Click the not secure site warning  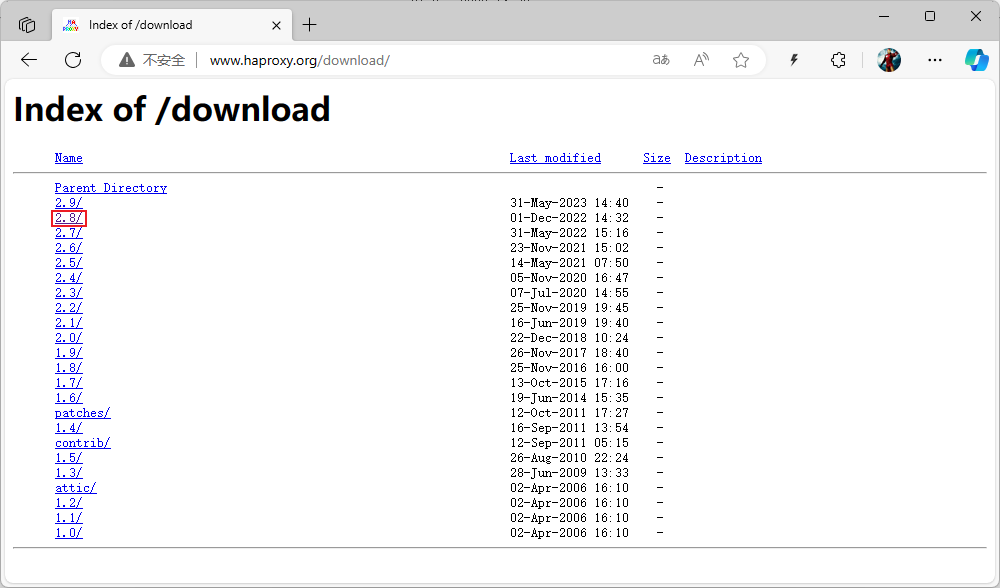tap(152, 60)
